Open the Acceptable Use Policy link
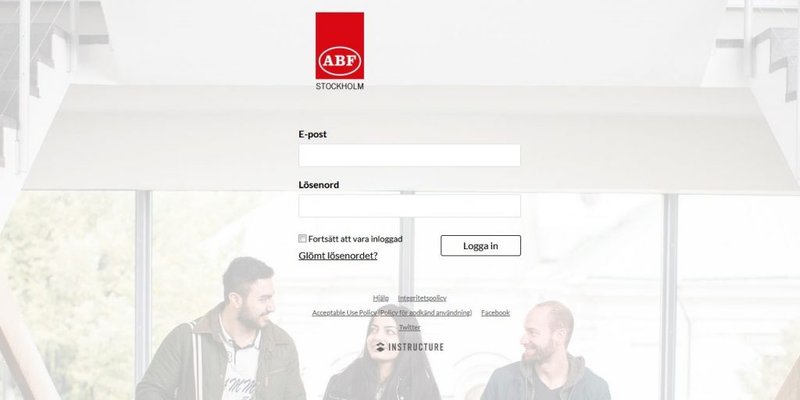 (x=392, y=313)
